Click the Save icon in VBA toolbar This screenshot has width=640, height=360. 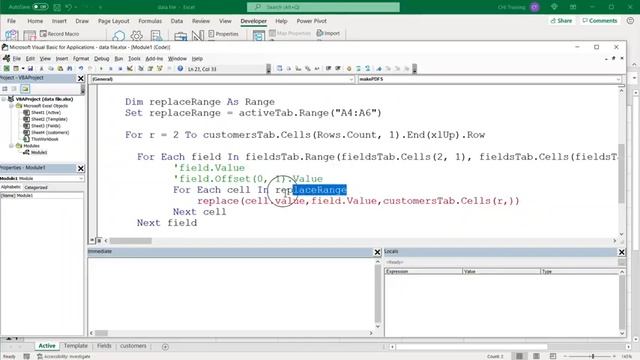tap(30, 69)
